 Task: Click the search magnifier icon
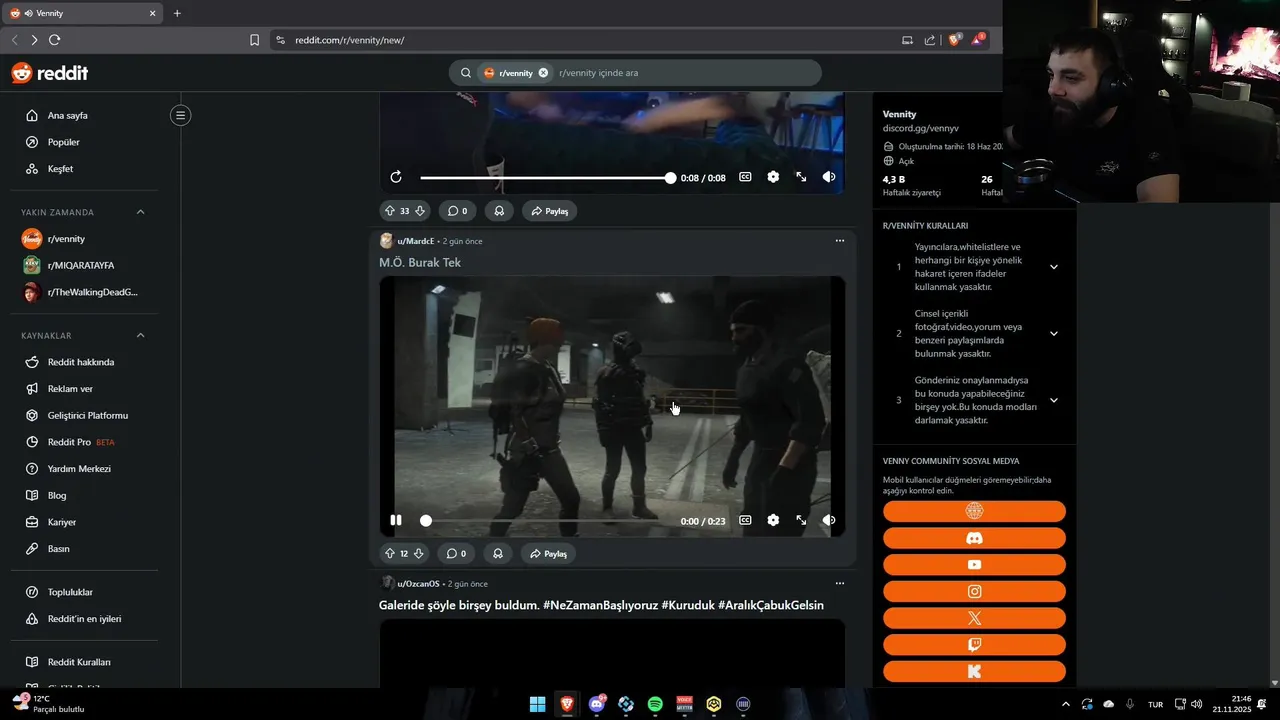tap(466, 73)
